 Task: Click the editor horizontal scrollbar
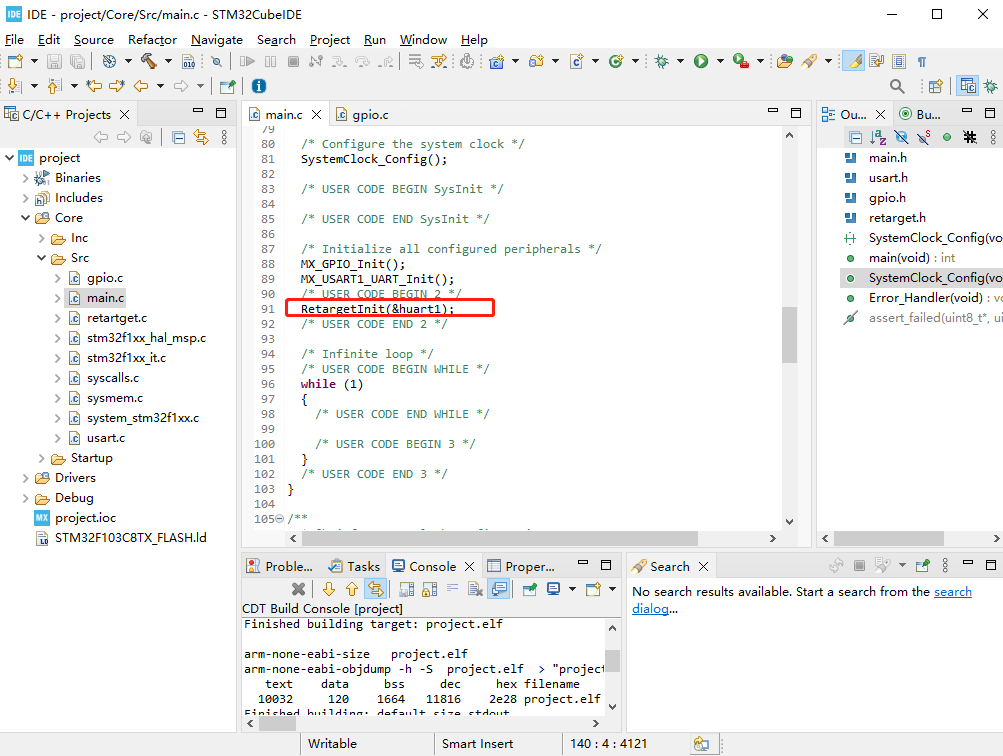pyautogui.click(x=500, y=539)
